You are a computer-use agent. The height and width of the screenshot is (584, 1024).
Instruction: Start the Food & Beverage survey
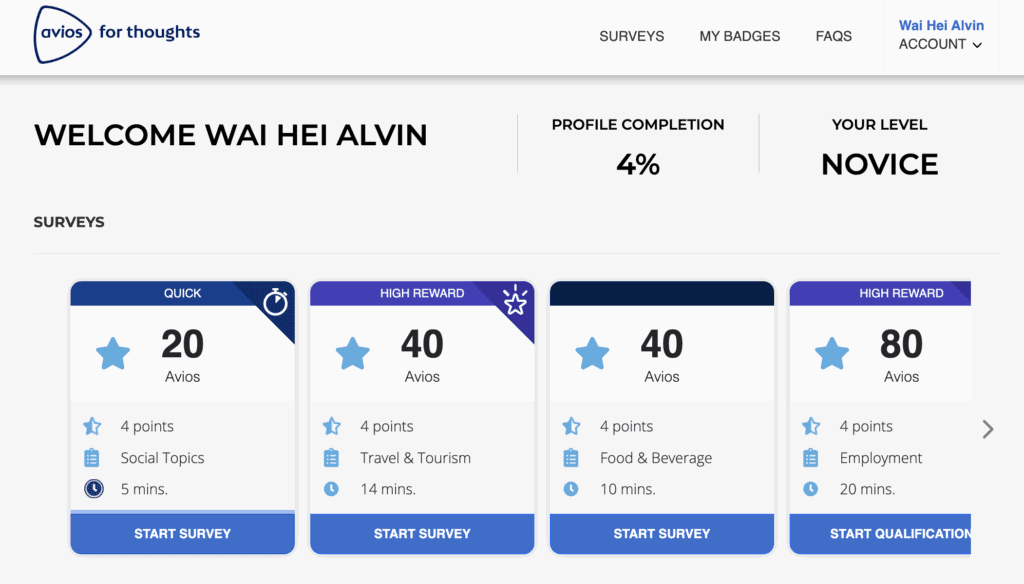click(662, 534)
